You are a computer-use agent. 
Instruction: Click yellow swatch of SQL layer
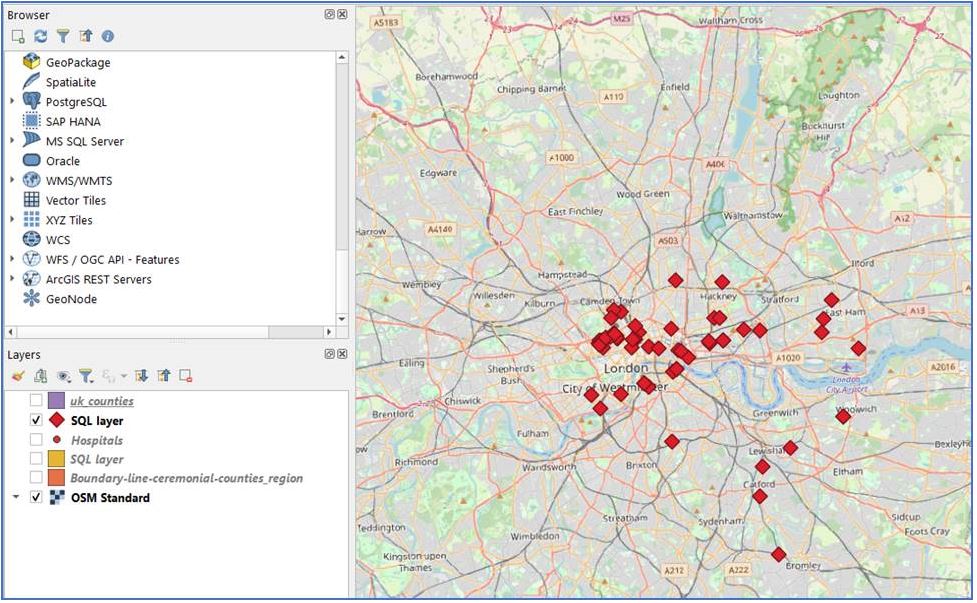pyautogui.click(x=57, y=458)
